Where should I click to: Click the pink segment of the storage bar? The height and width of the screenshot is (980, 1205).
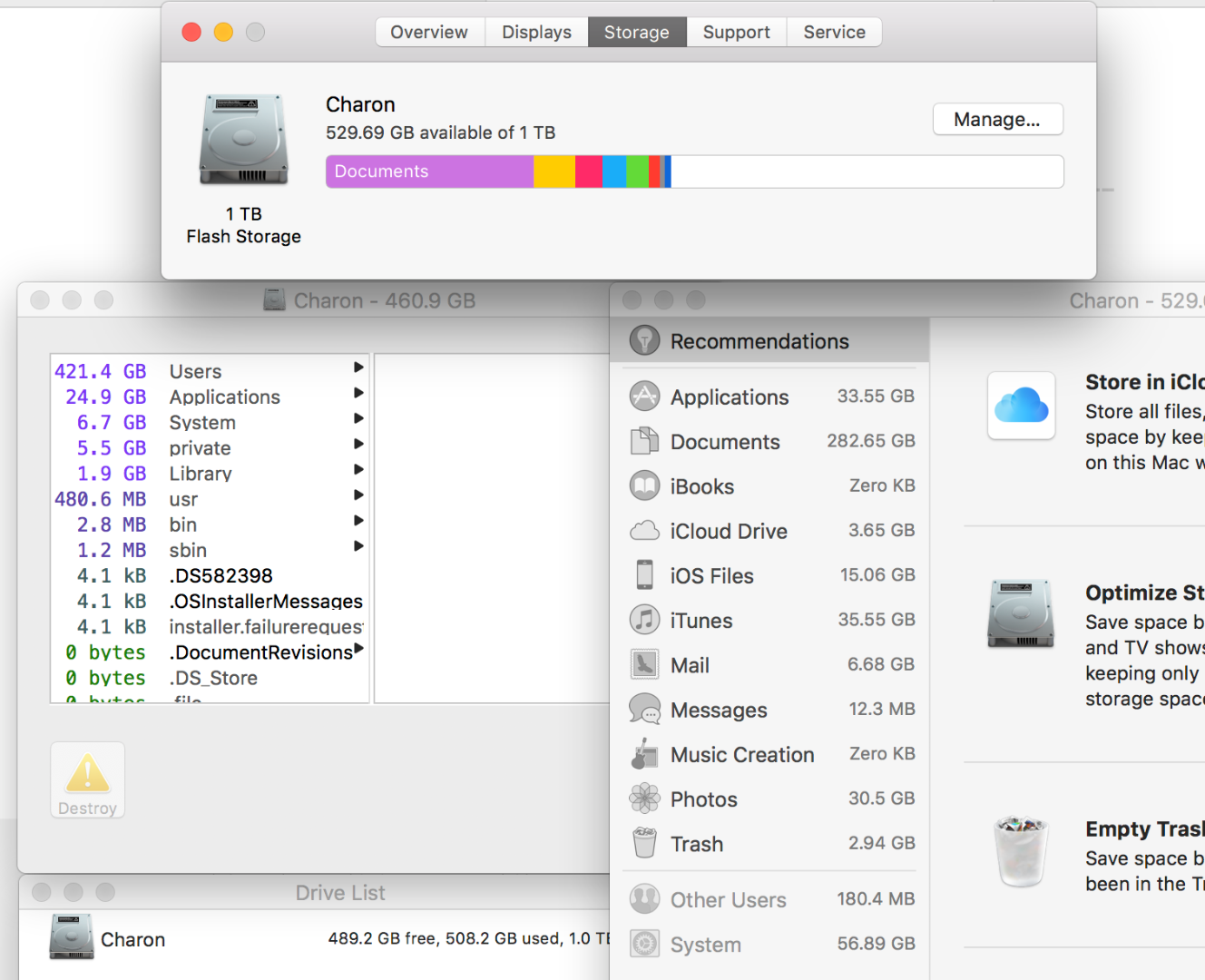[589, 171]
